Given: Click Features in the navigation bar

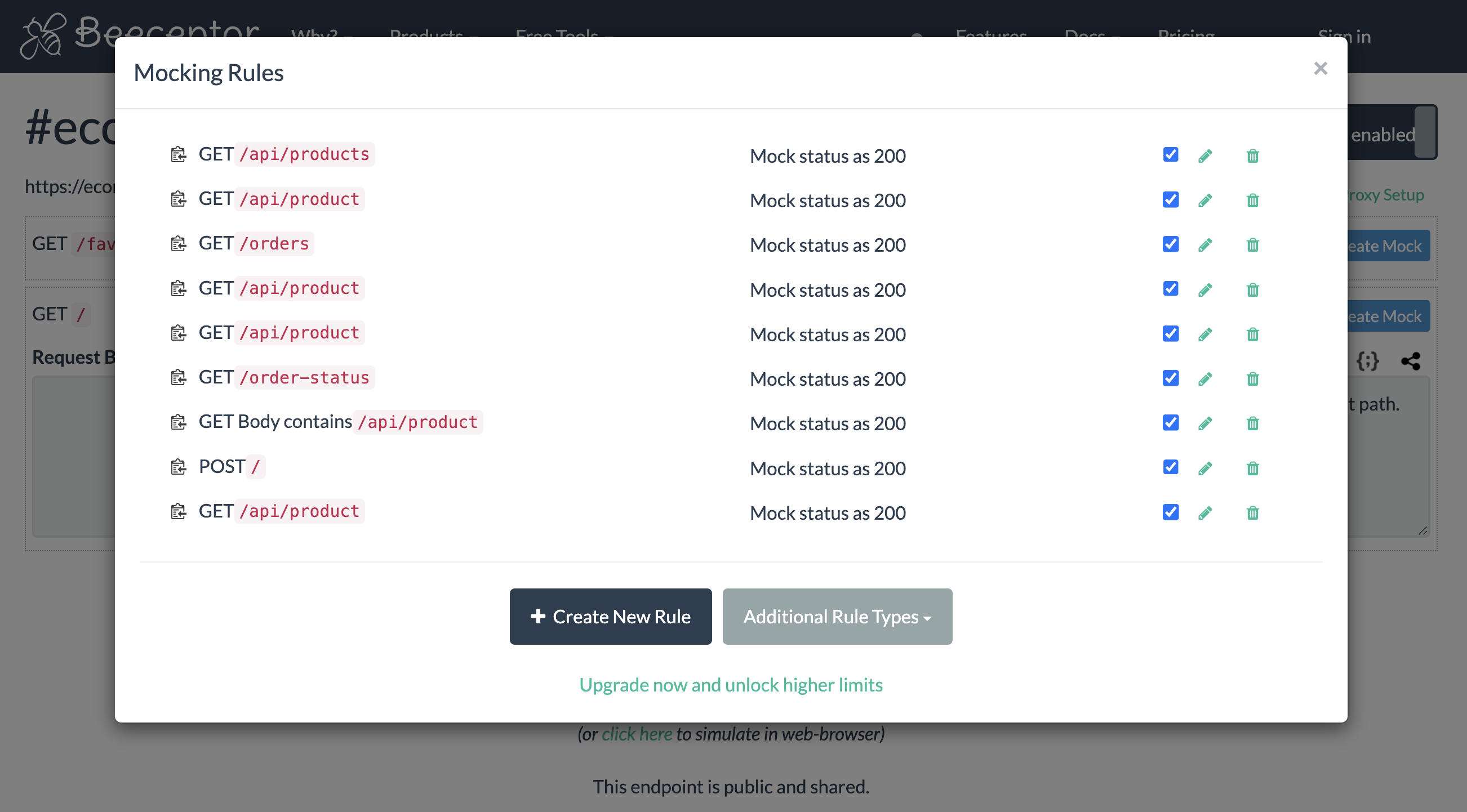Looking at the screenshot, I should click(992, 37).
